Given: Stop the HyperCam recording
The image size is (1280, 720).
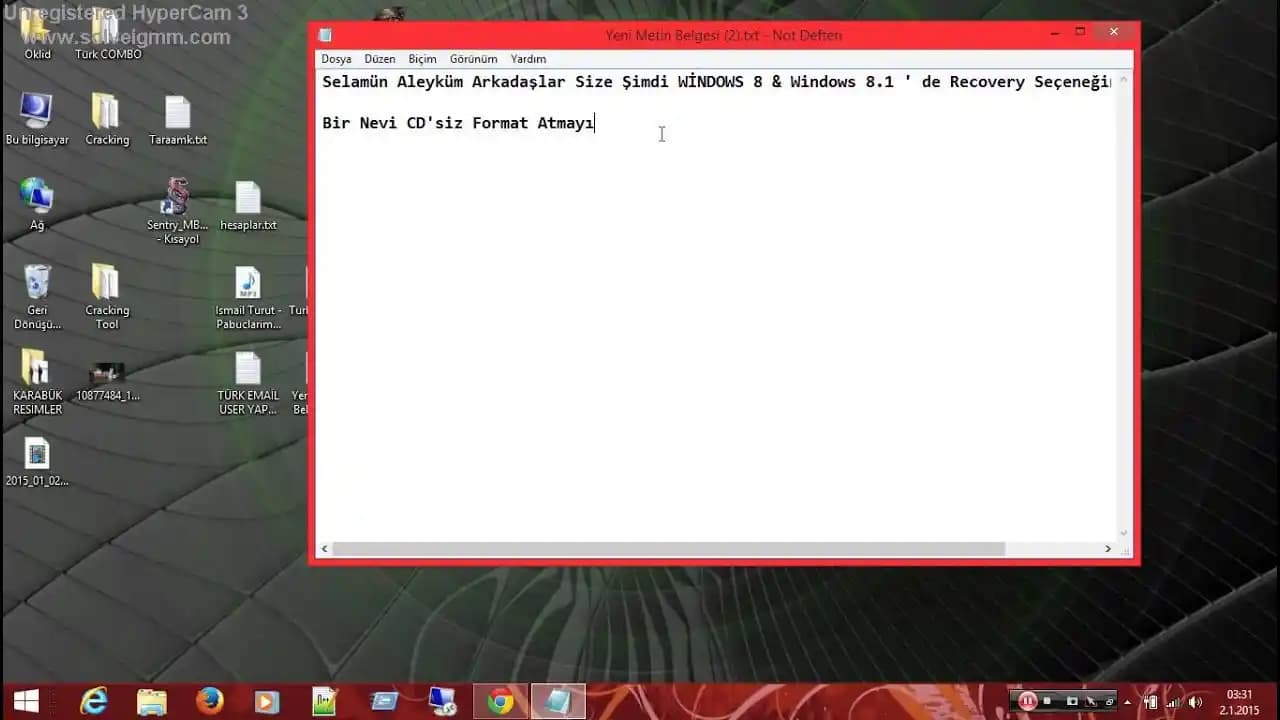Looking at the screenshot, I should (1046, 701).
